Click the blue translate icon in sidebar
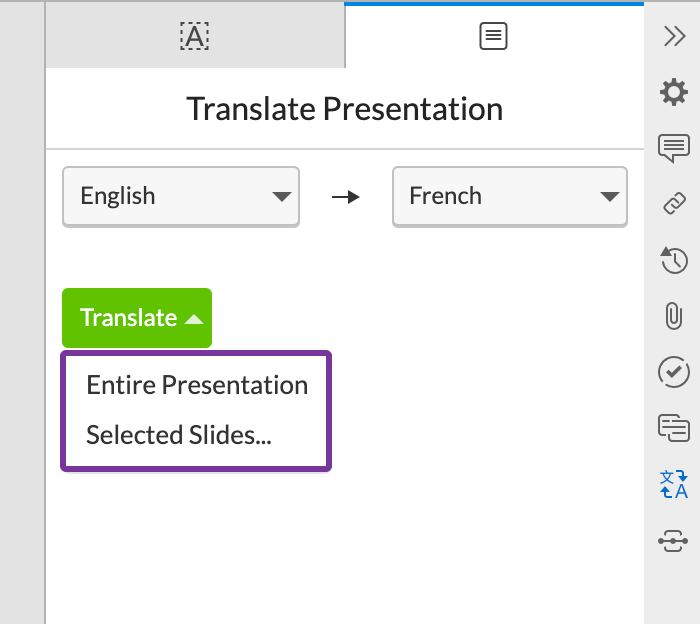 tap(674, 484)
